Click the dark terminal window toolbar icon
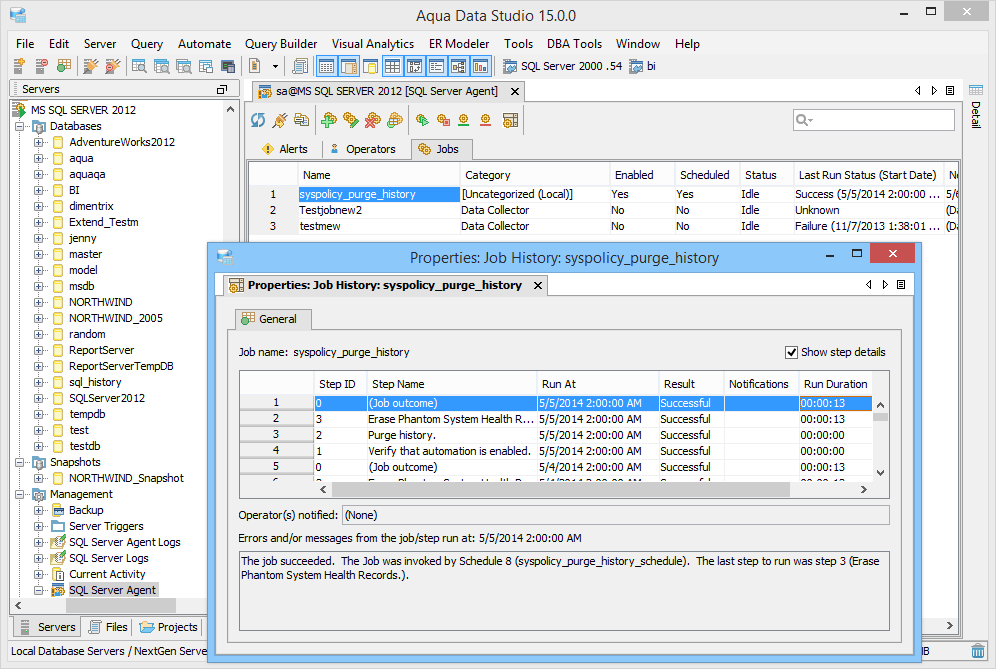996x669 pixels. click(228, 65)
